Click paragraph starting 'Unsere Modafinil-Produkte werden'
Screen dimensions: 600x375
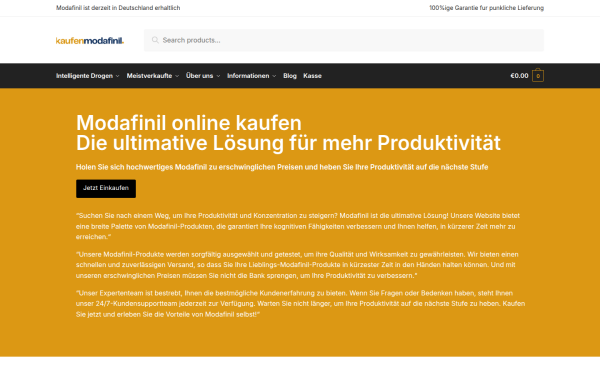point(297,265)
